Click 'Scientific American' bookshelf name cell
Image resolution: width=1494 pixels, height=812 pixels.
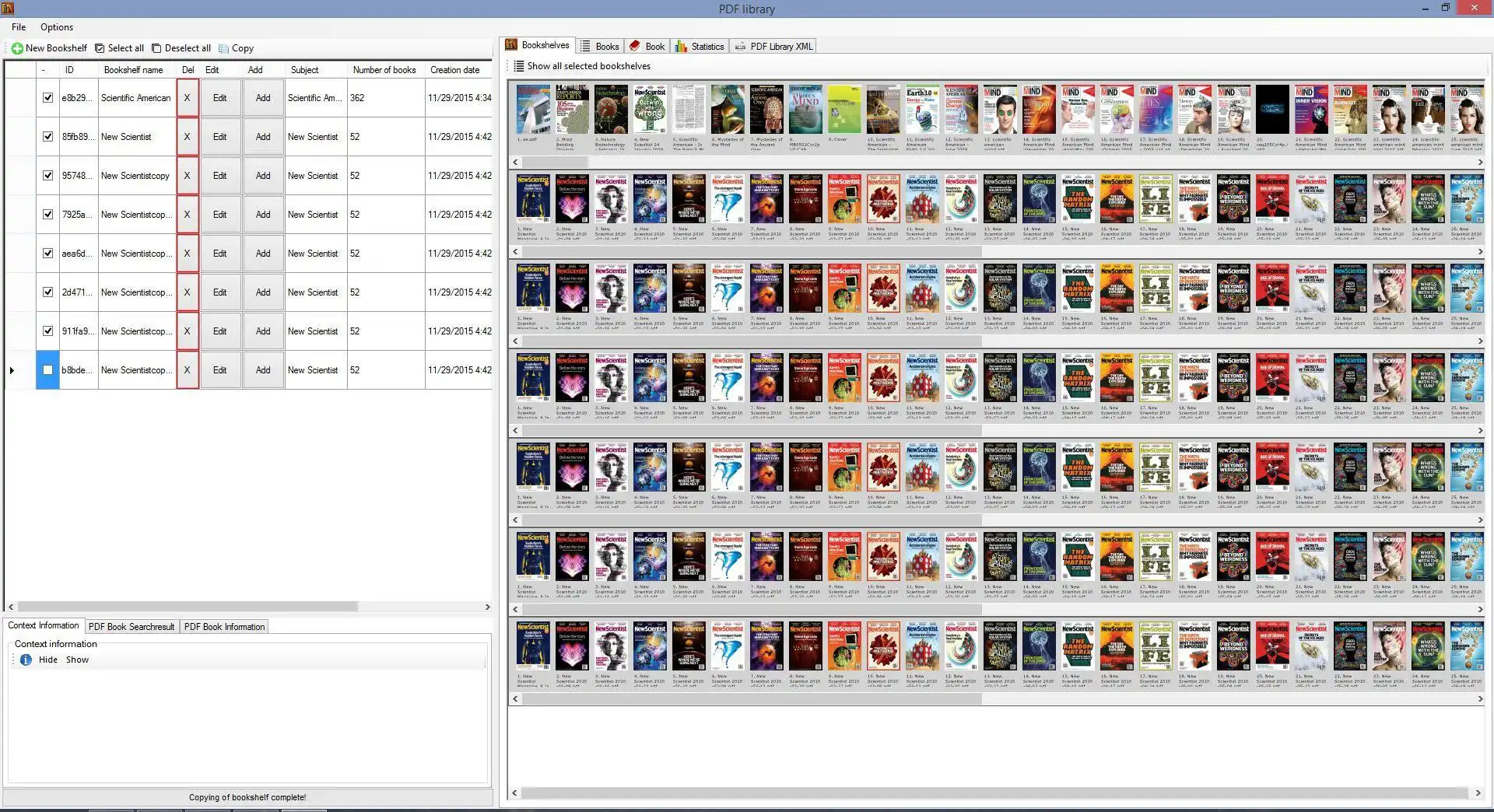point(136,98)
